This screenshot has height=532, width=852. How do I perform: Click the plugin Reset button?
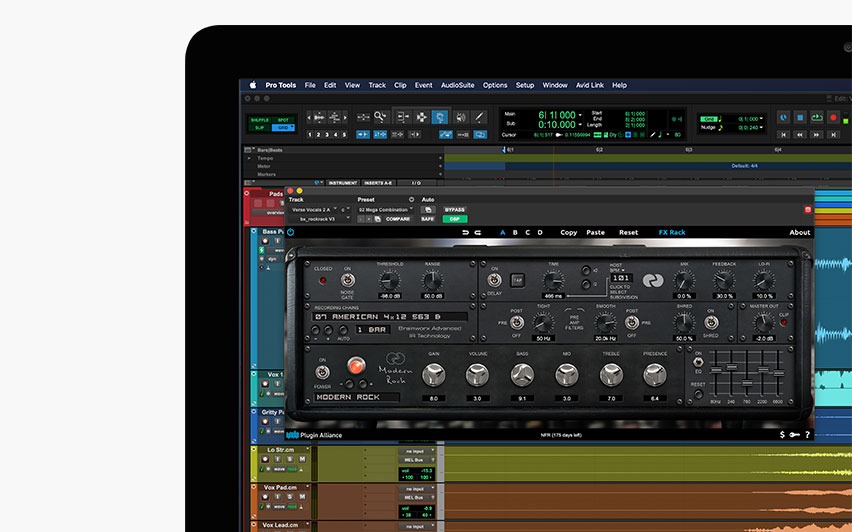(628, 232)
